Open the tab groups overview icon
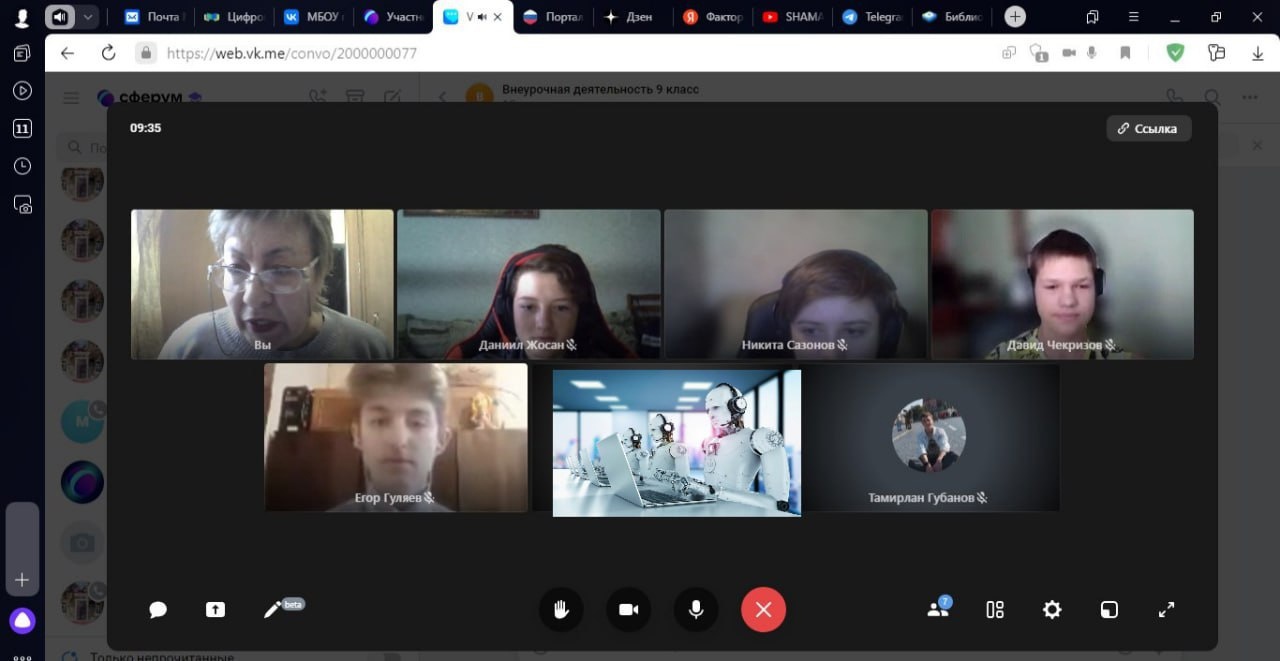The height and width of the screenshot is (661, 1280). tap(1092, 17)
